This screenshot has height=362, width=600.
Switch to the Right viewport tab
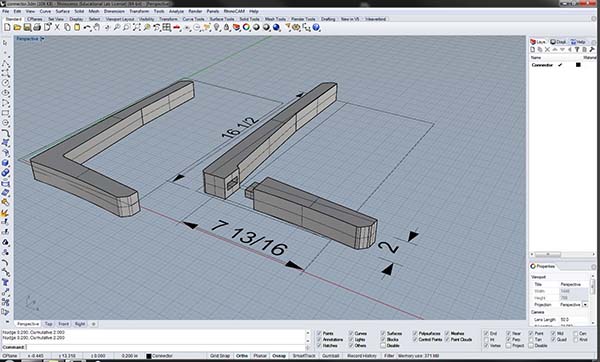[x=80, y=324]
